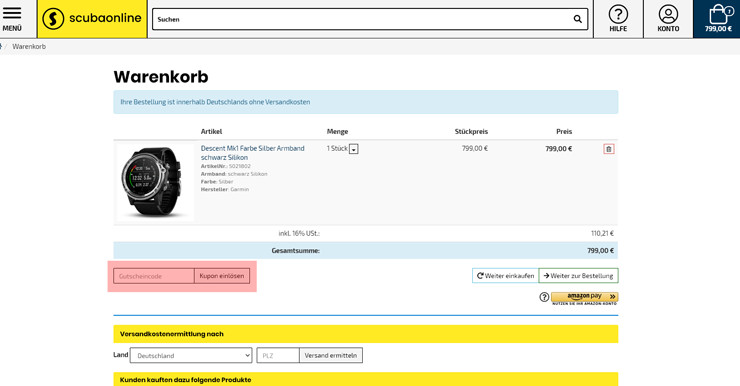Go to scubaonline home via logo
This screenshot has width=740, height=386.
(x=92, y=19)
